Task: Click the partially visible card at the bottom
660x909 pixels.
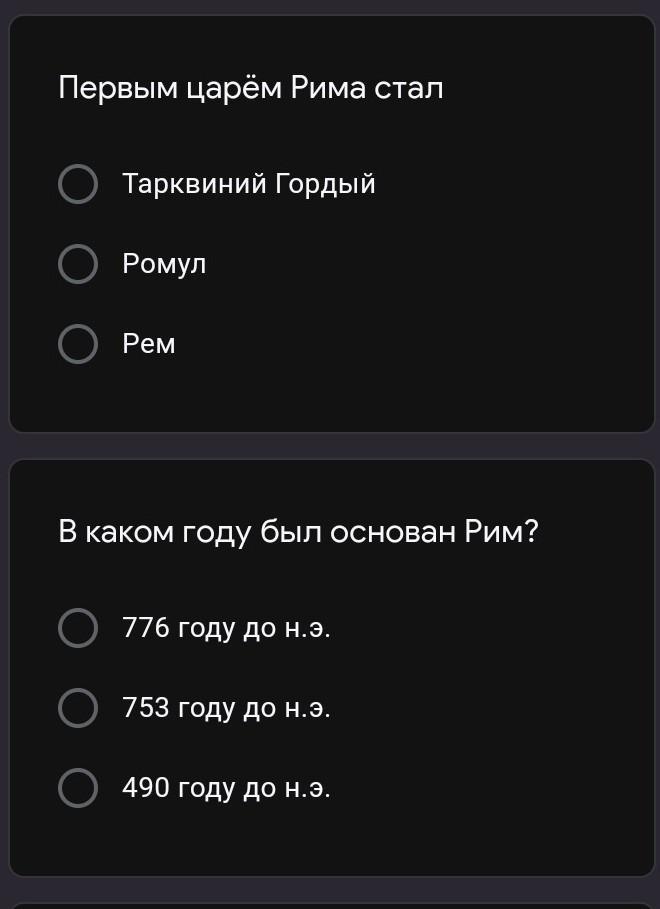Action: pyautogui.click(x=330, y=905)
